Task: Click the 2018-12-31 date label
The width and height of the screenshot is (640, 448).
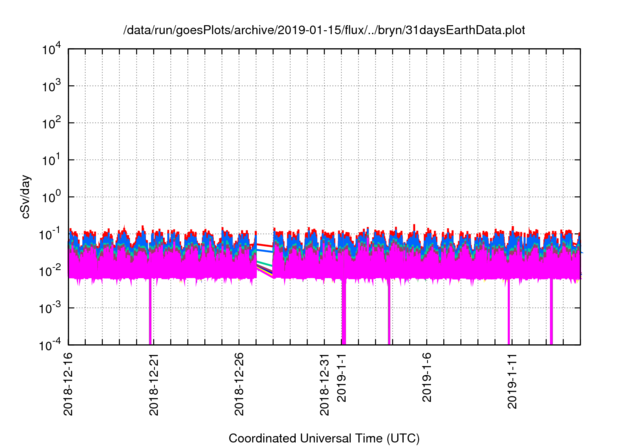Action: pos(324,384)
